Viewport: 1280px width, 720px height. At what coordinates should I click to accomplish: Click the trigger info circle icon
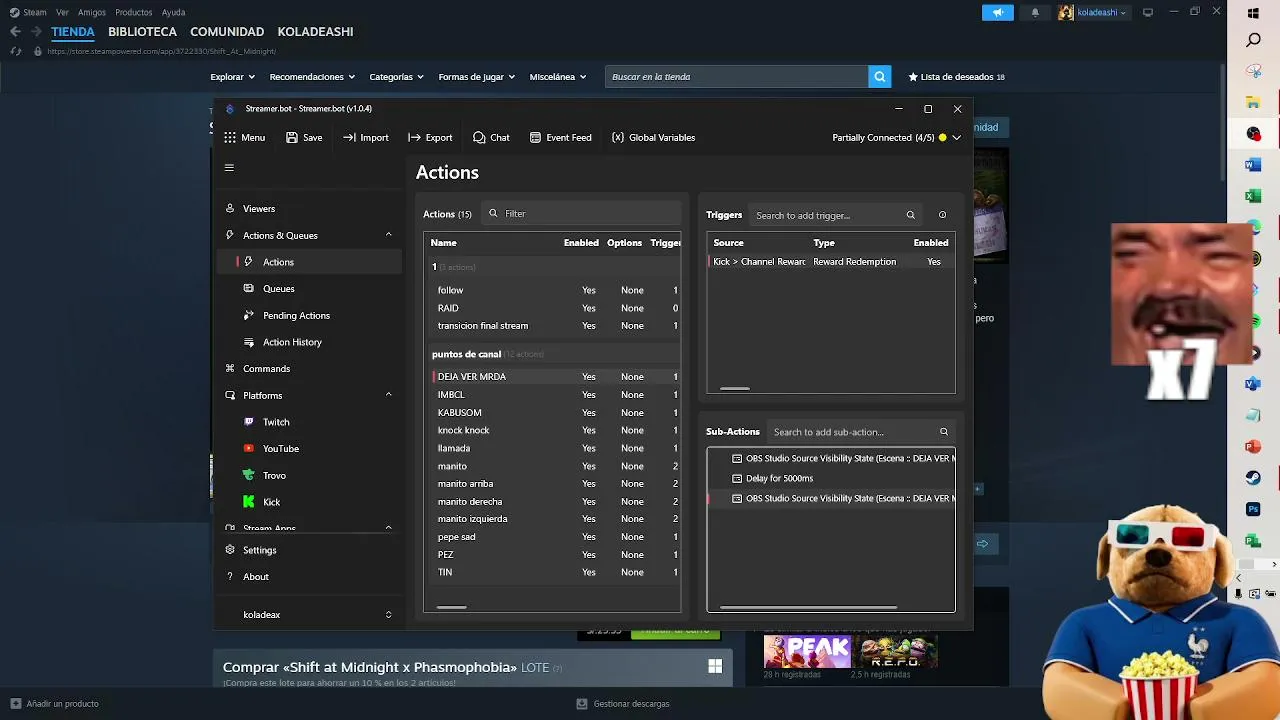942,215
